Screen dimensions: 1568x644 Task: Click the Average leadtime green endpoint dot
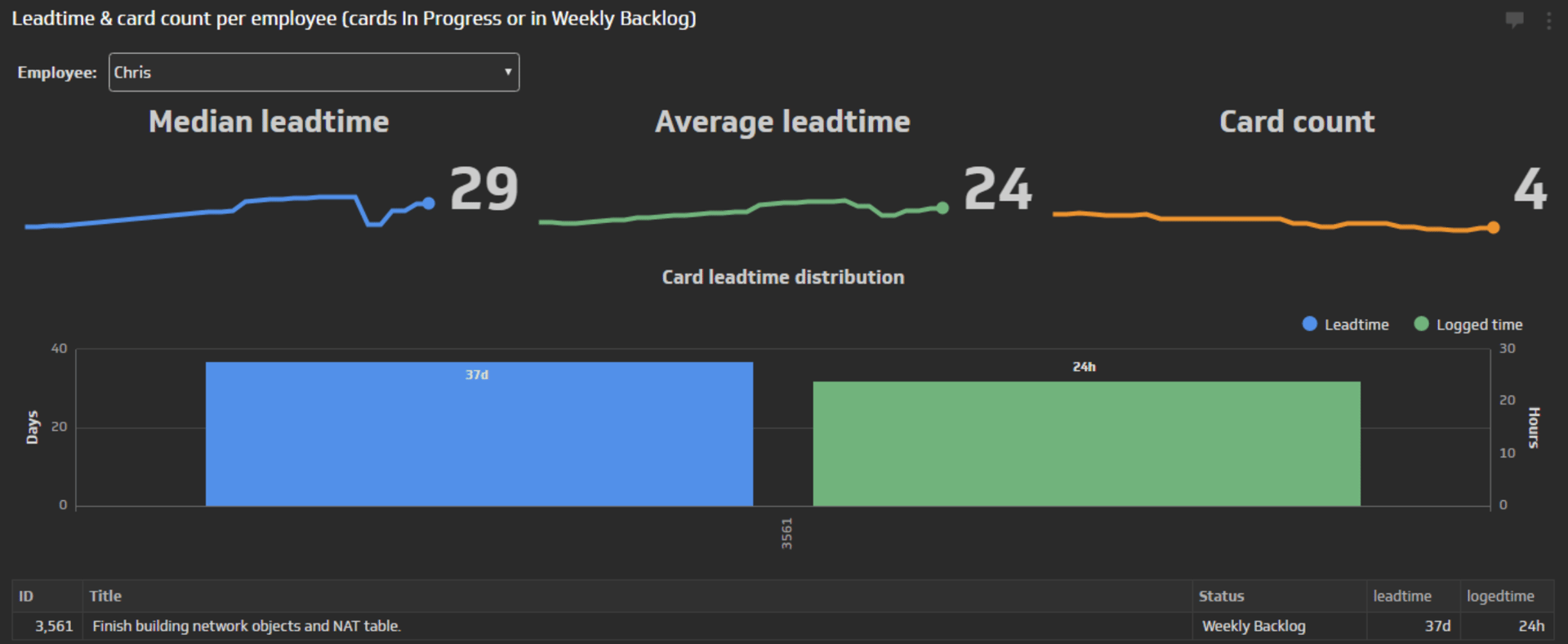pos(942,208)
